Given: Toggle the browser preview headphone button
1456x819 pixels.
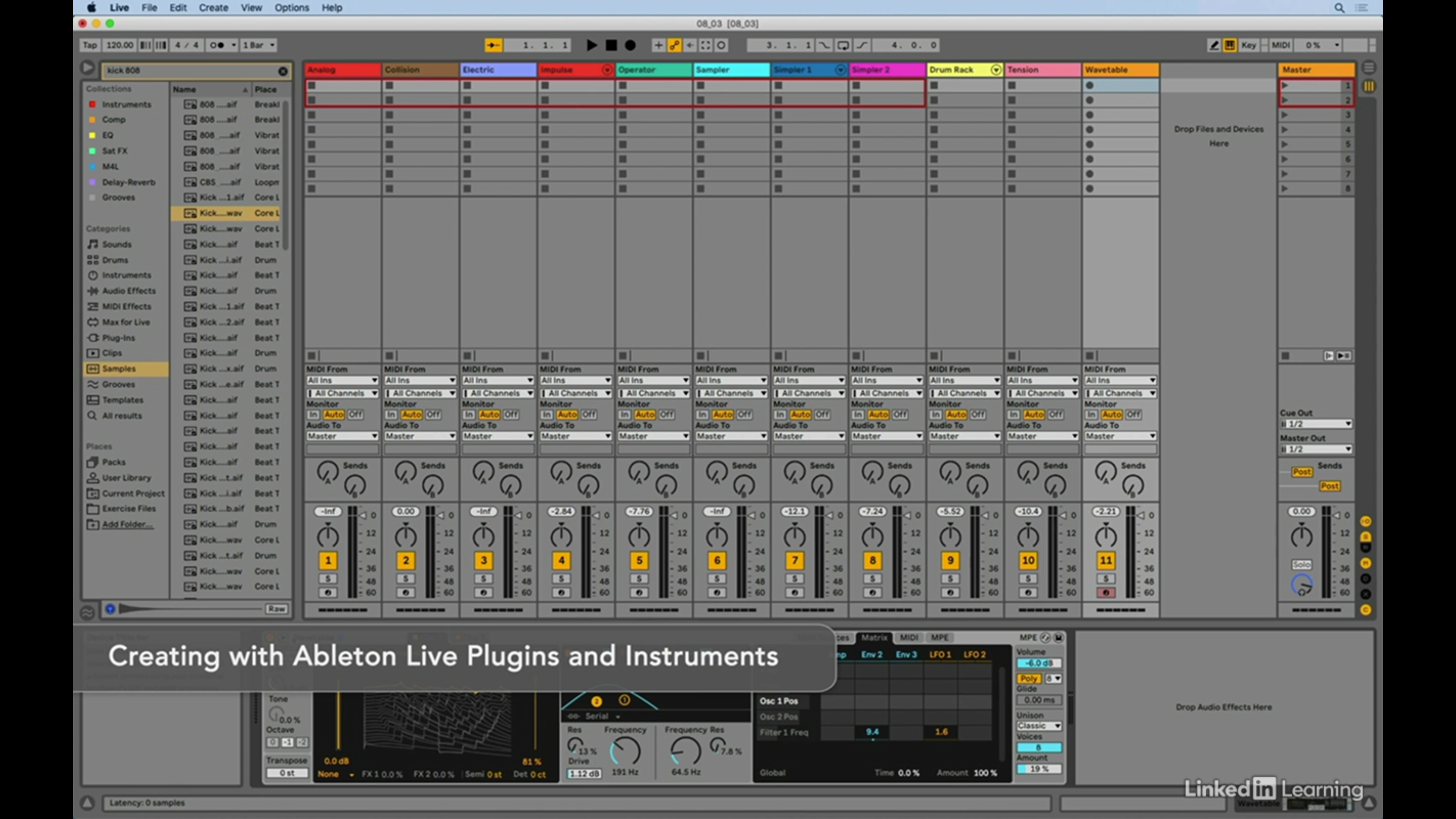Looking at the screenshot, I should [110, 609].
